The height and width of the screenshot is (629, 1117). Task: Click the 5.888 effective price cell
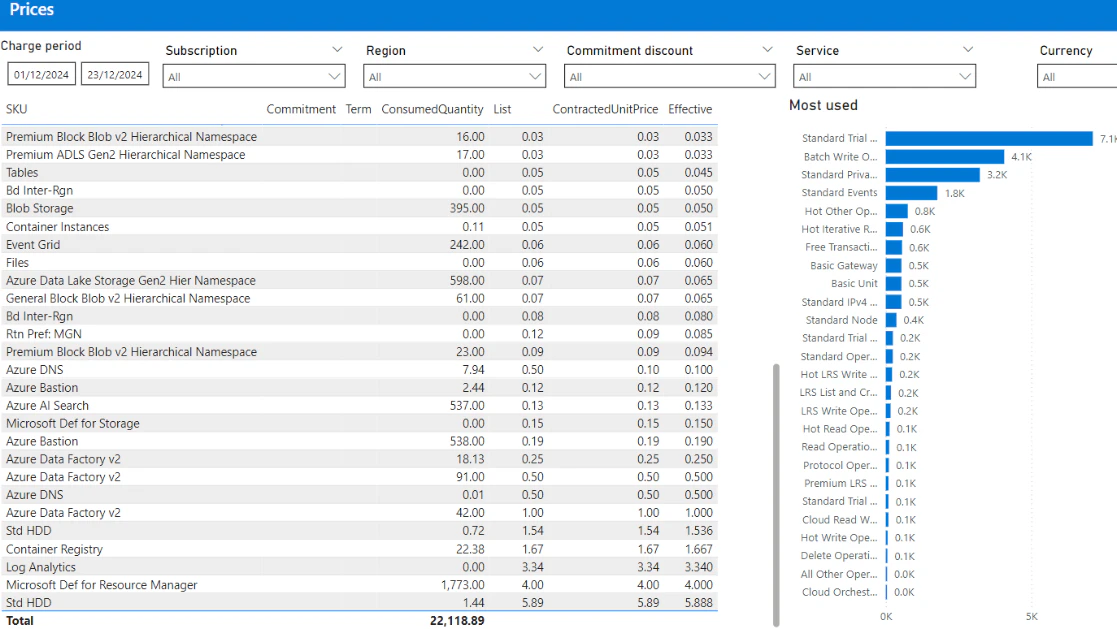(698, 603)
